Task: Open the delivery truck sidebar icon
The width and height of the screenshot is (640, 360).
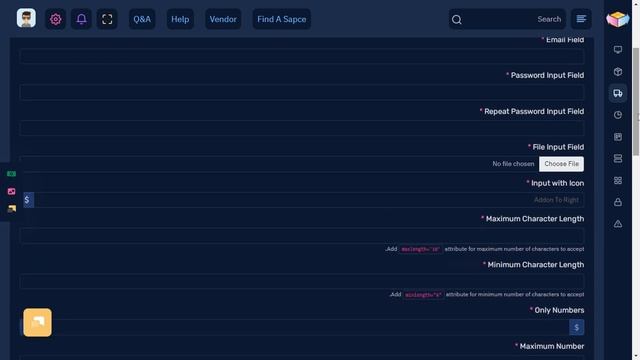Action: [618, 93]
